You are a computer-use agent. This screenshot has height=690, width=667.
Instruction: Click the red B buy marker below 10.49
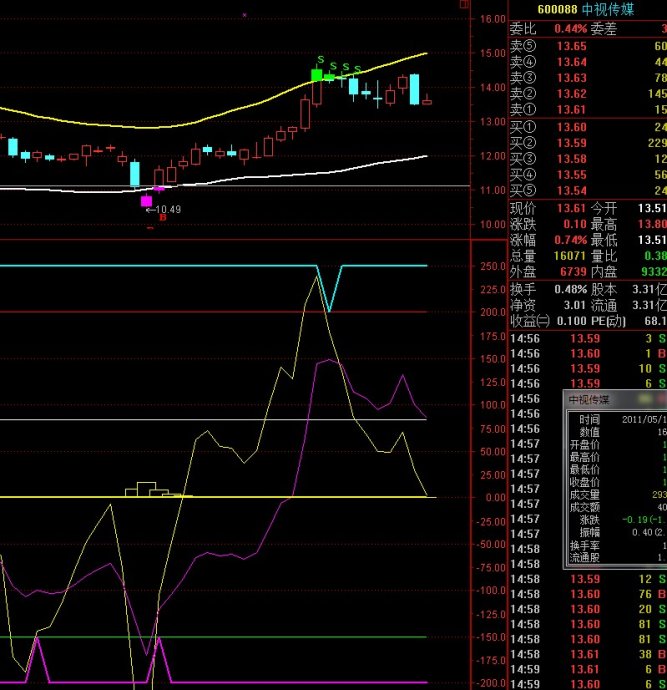[x=163, y=217]
